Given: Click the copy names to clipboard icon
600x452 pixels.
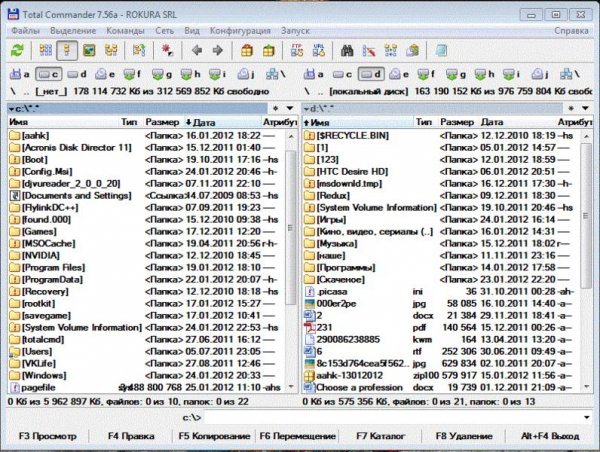Looking at the screenshot, I should pos(412,50).
